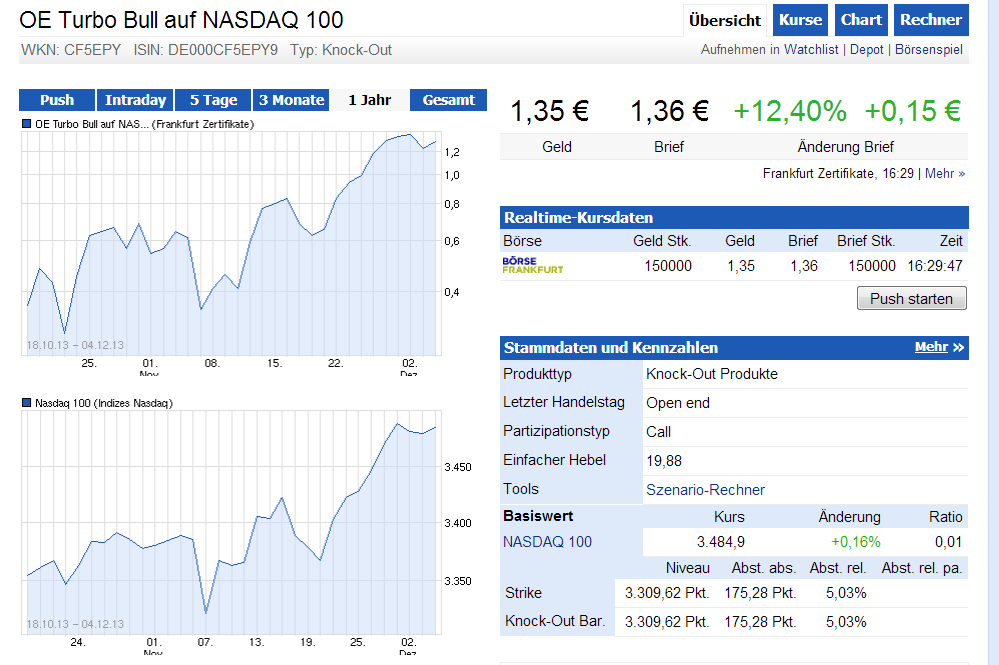Click the blue legend square for OE Turbo Bull
This screenshot has height=665, width=999.
(27, 125)
